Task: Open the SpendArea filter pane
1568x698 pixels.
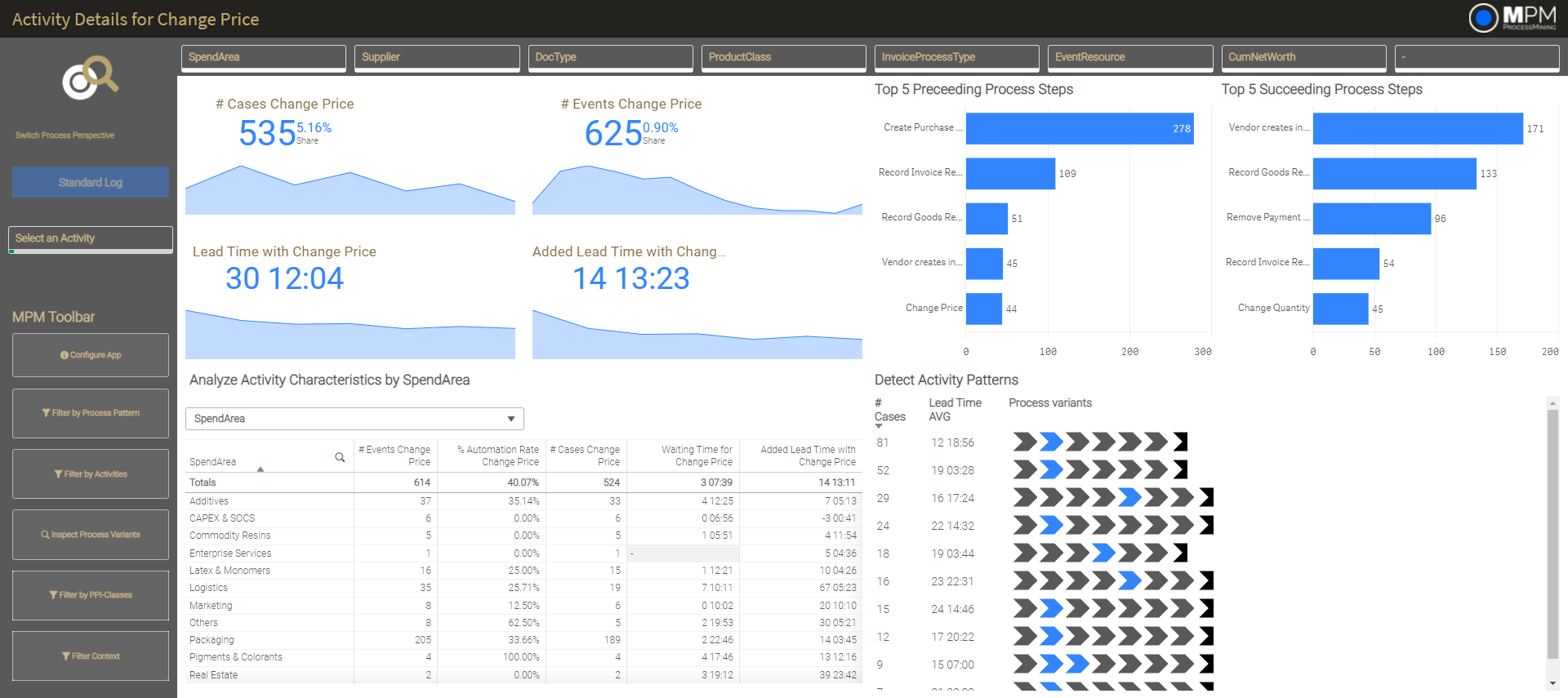Action: click(264, 58)
